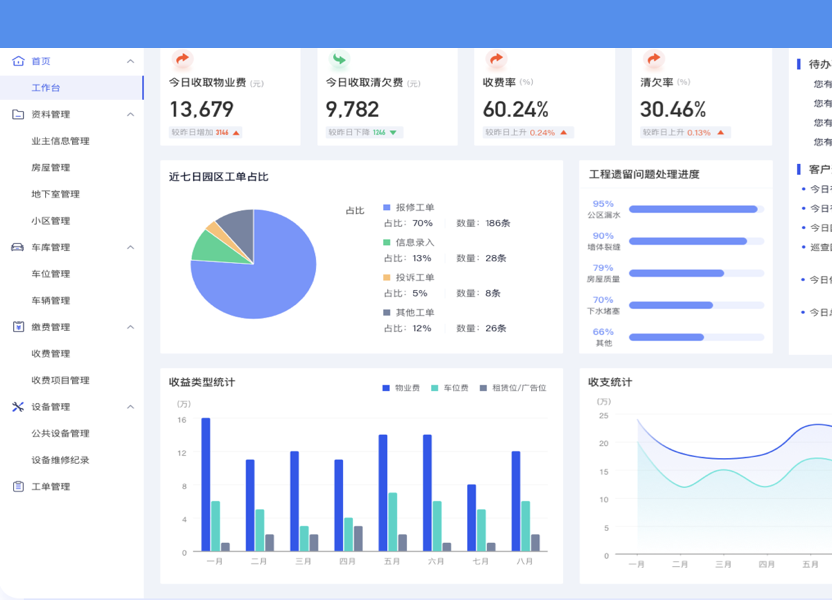Toggle the 物业费 legend in bar chart
The width and height of the screenshot is (832, 600).
[x=401, y=388]
